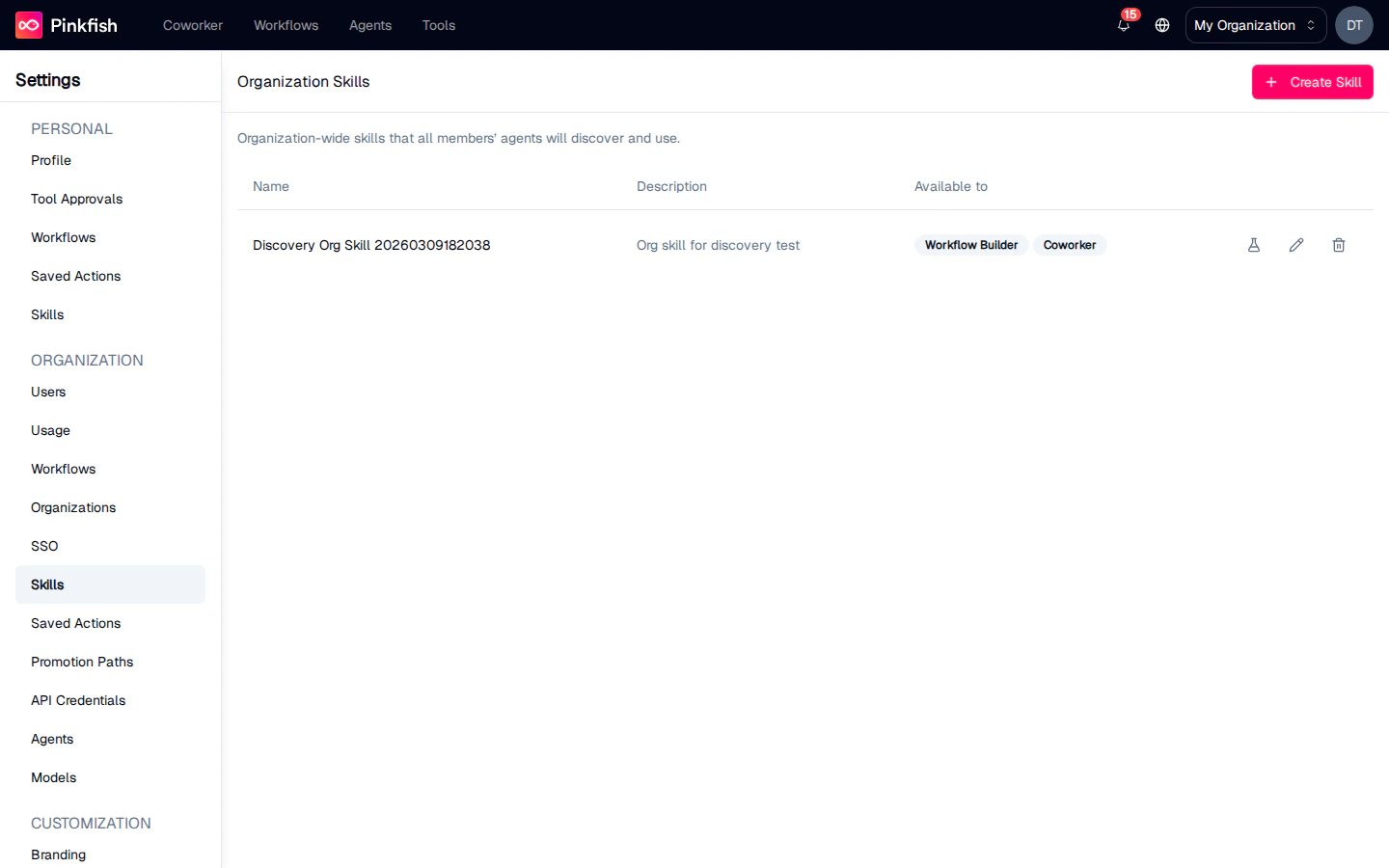Open Promotion Paths settings
The width and height of the screenshot is (1389, 868).
click(82, 662)
